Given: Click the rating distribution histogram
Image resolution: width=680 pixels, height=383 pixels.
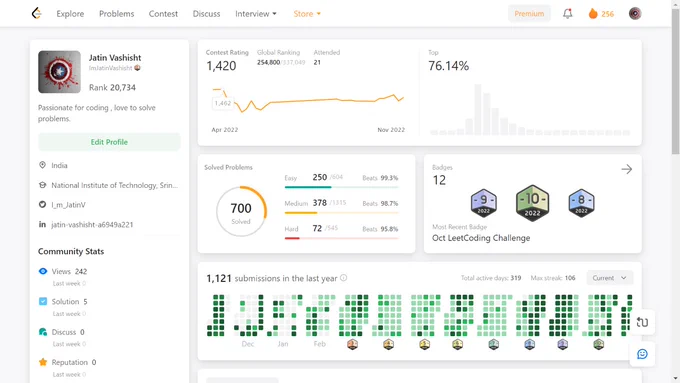Looking at the screenshot, I should (530, 109).
